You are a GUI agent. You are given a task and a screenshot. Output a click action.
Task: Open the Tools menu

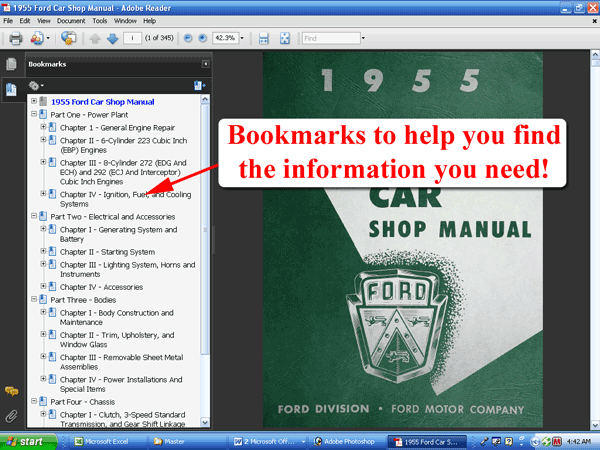pyautogui.click(x=99, y=21)
